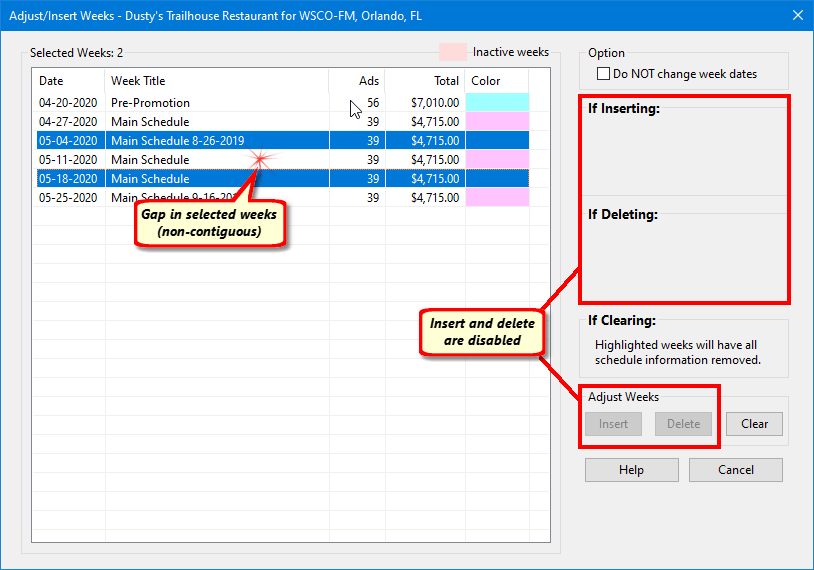
Task: Open Help for this dialog
Action: click(631, 470)
